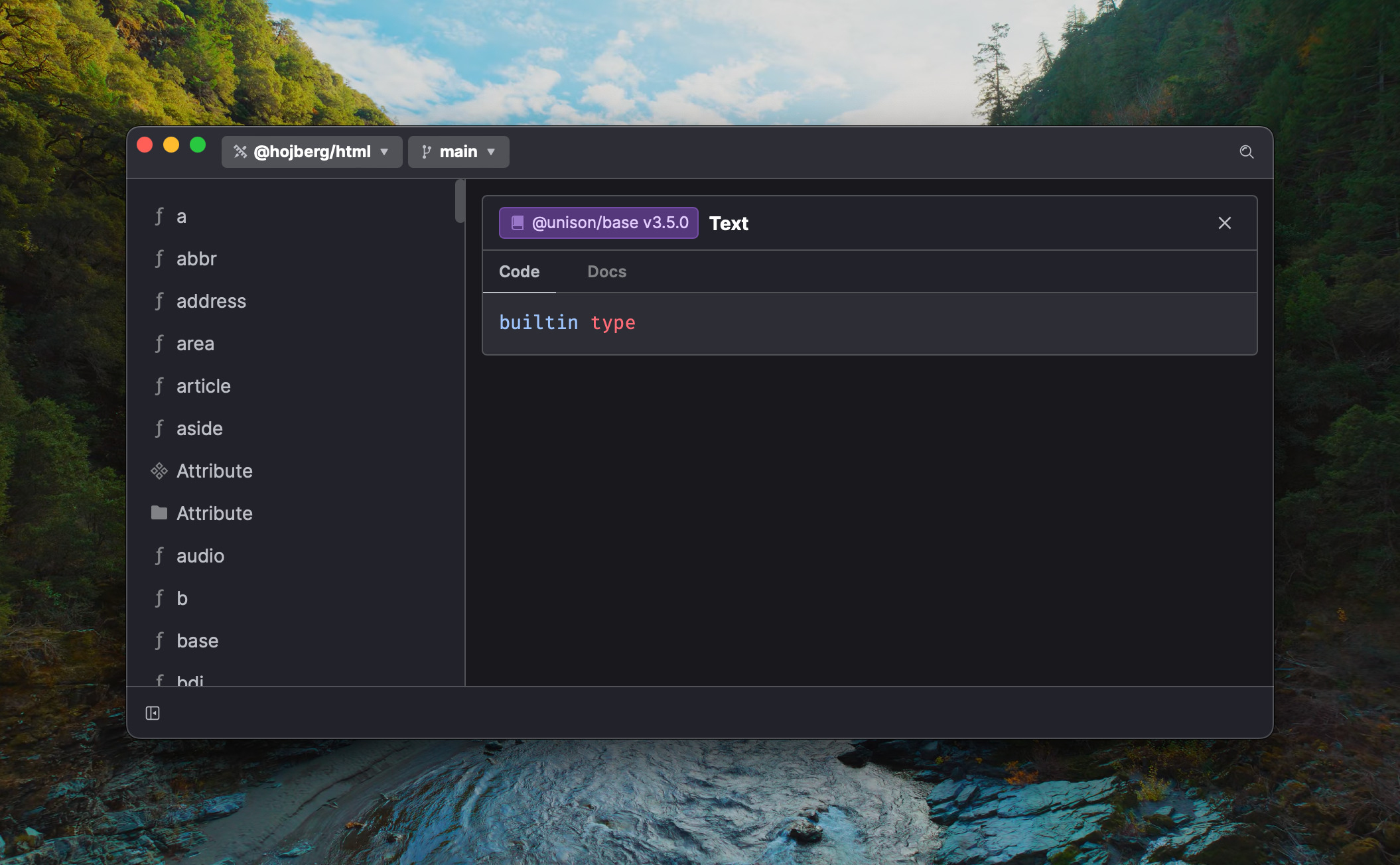Open the @hojberg/html project dropdown
Screen dimensions: 1400x865
point(312,152)
